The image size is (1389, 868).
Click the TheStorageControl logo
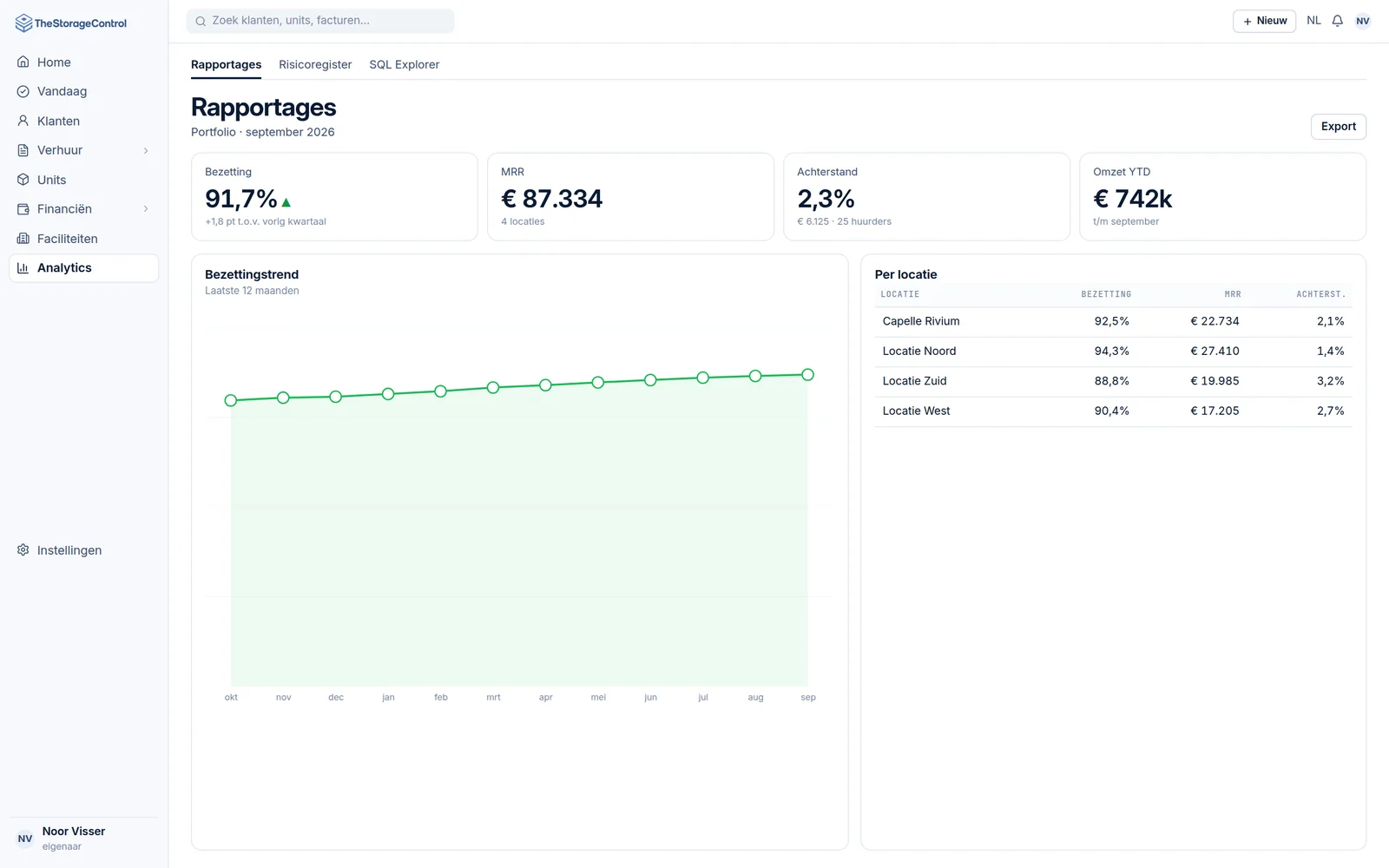click(71, 23)
